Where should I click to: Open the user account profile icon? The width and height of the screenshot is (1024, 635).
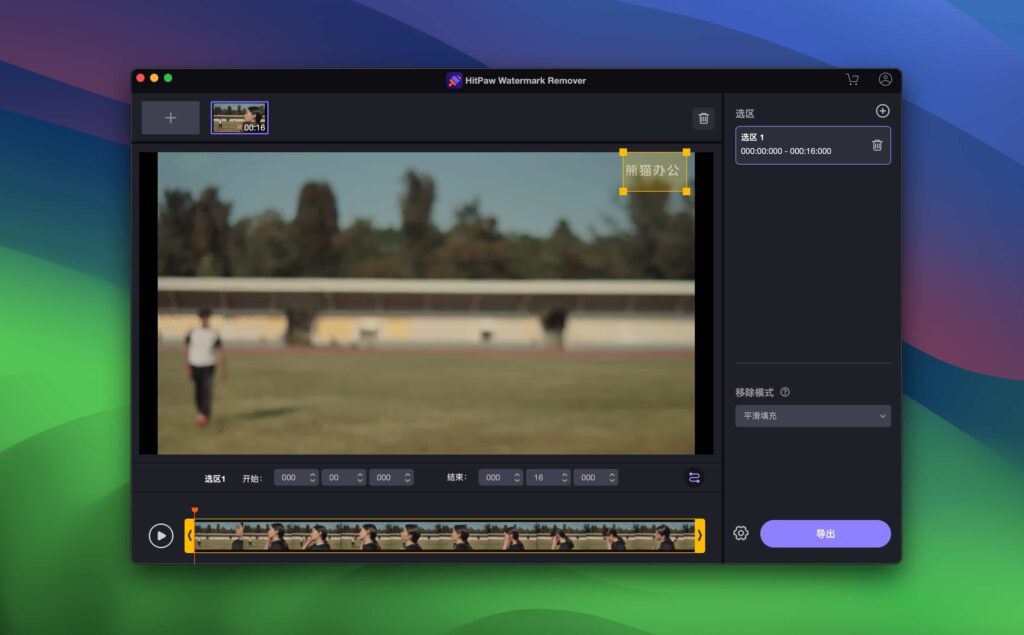[x=885, y=80]
